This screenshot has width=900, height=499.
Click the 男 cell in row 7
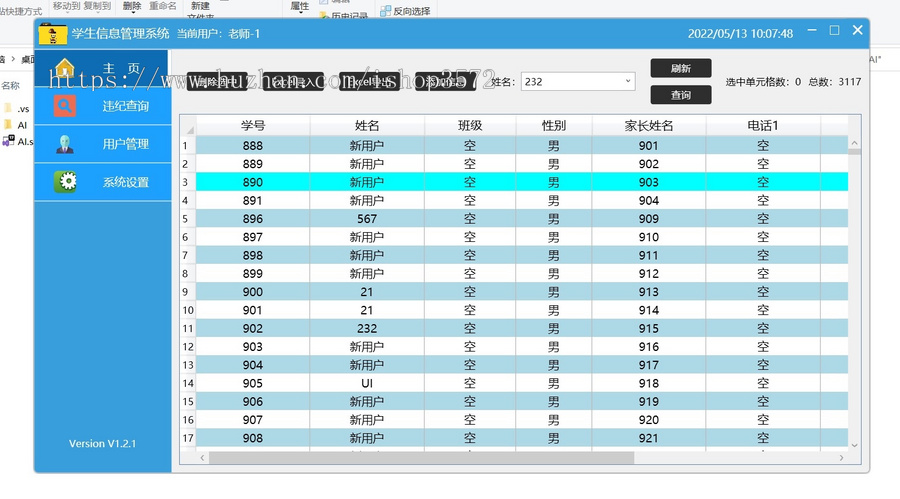tap(554, 255)
